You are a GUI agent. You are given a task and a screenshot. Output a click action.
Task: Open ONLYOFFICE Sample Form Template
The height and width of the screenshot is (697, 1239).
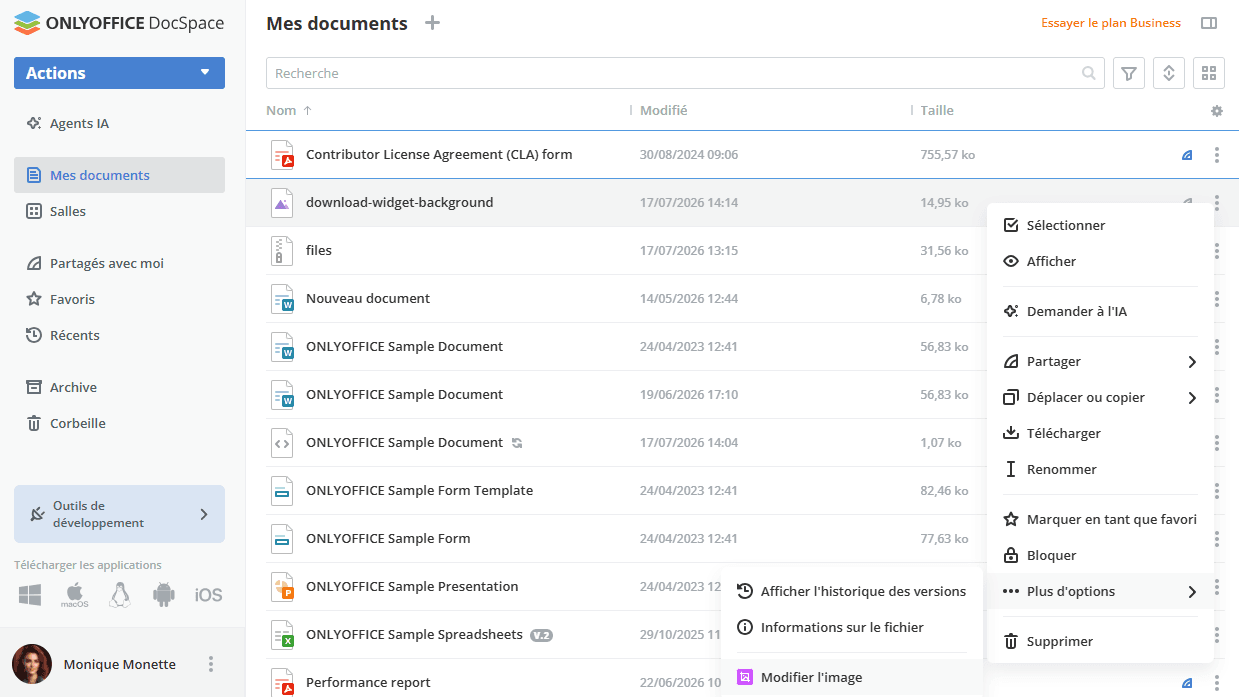[419, 491]
